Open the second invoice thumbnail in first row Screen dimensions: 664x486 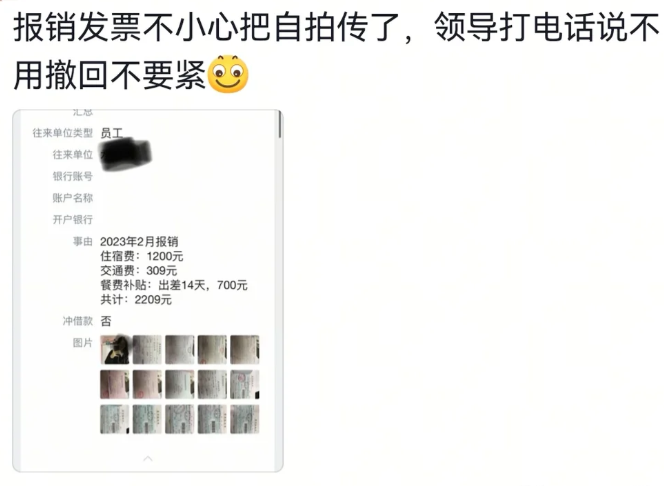[147, 350]
